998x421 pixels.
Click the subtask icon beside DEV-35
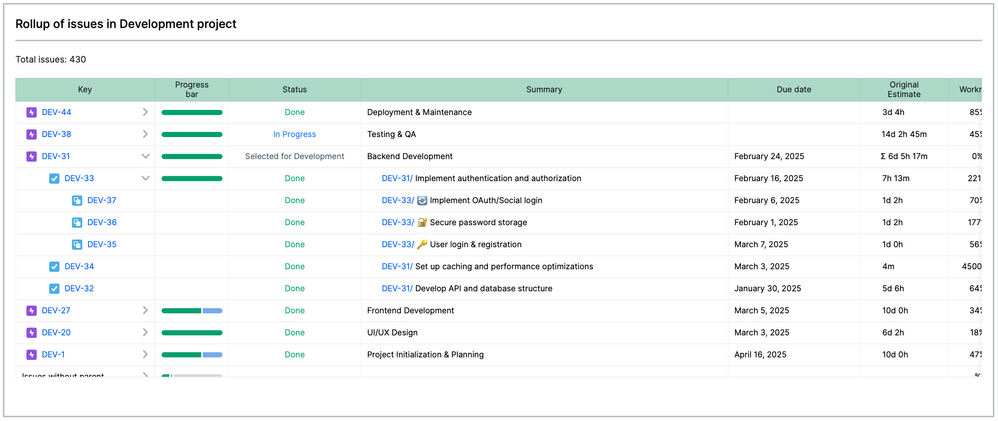pyautogui.click(x=77, y=245)
